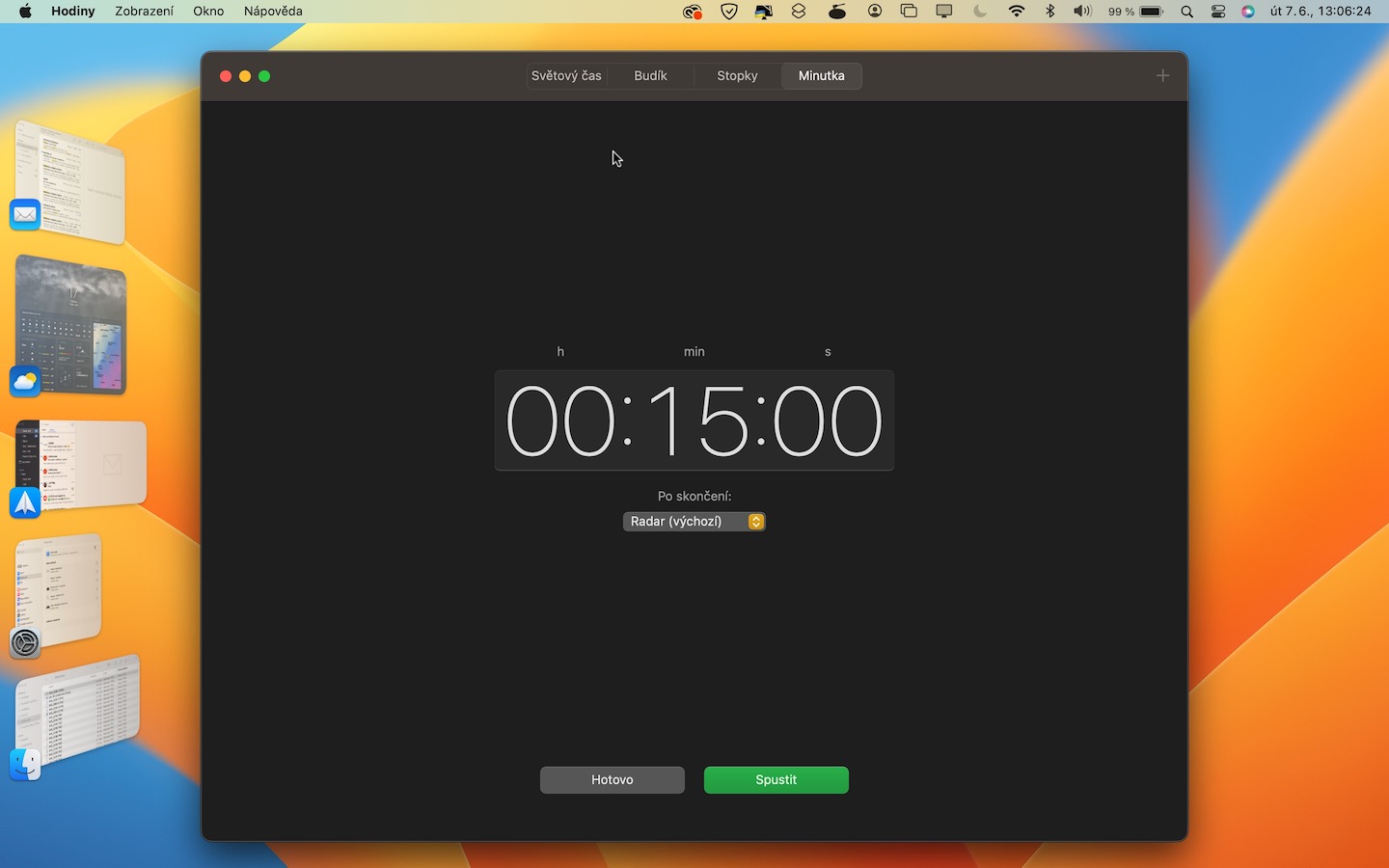Select the Minutka tab
Screen dimensions: 1389x868
coord(821,76)
